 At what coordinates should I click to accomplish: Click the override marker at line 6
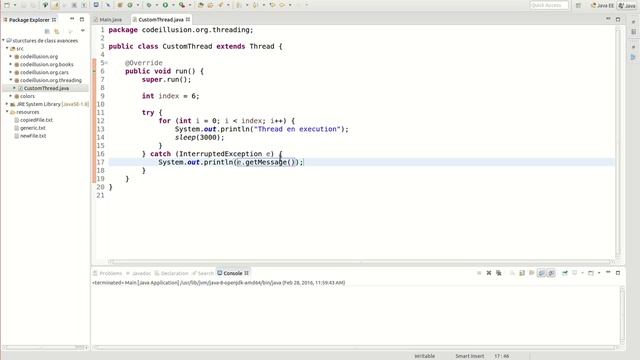click(94, 71)
